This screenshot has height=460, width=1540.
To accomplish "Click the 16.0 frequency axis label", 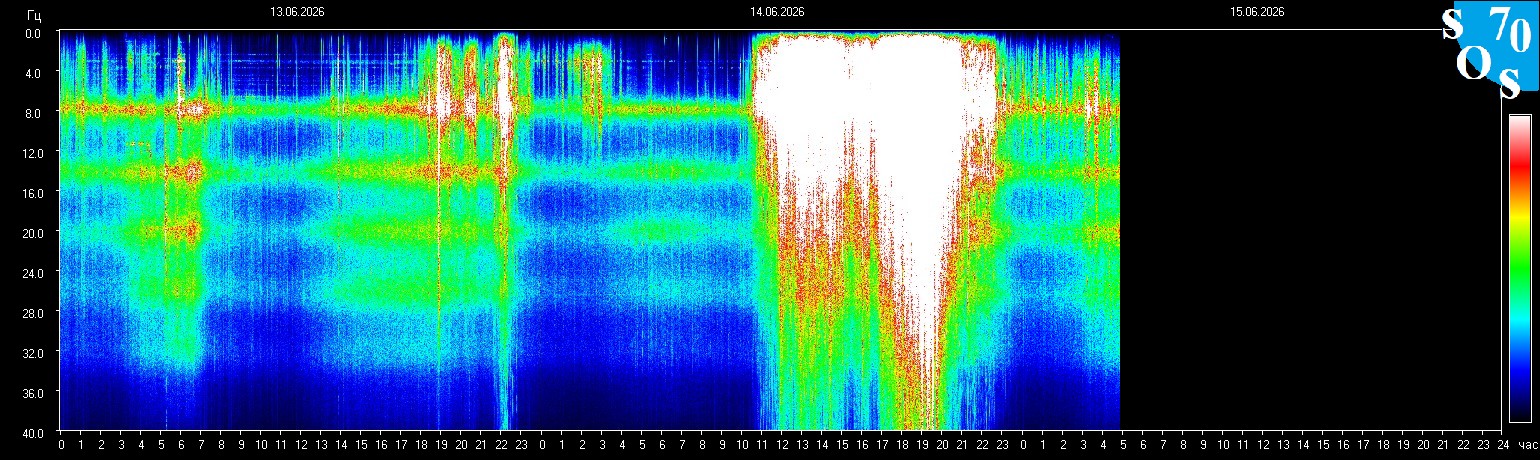I will 31,192.
